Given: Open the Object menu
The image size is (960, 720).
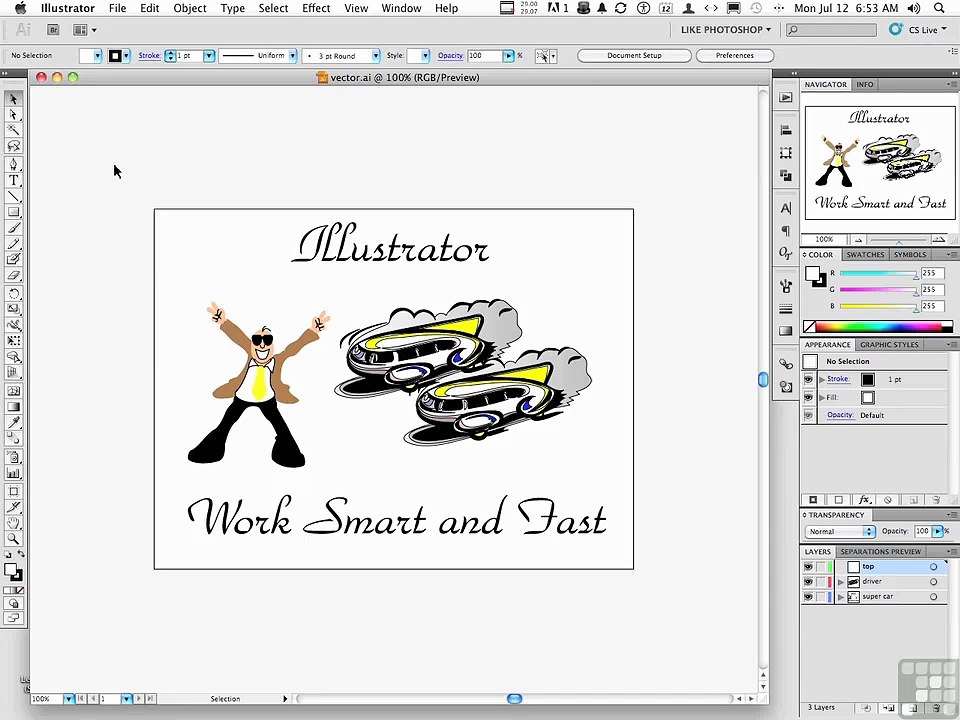Looking at the screenshot, I should point(190,8).
